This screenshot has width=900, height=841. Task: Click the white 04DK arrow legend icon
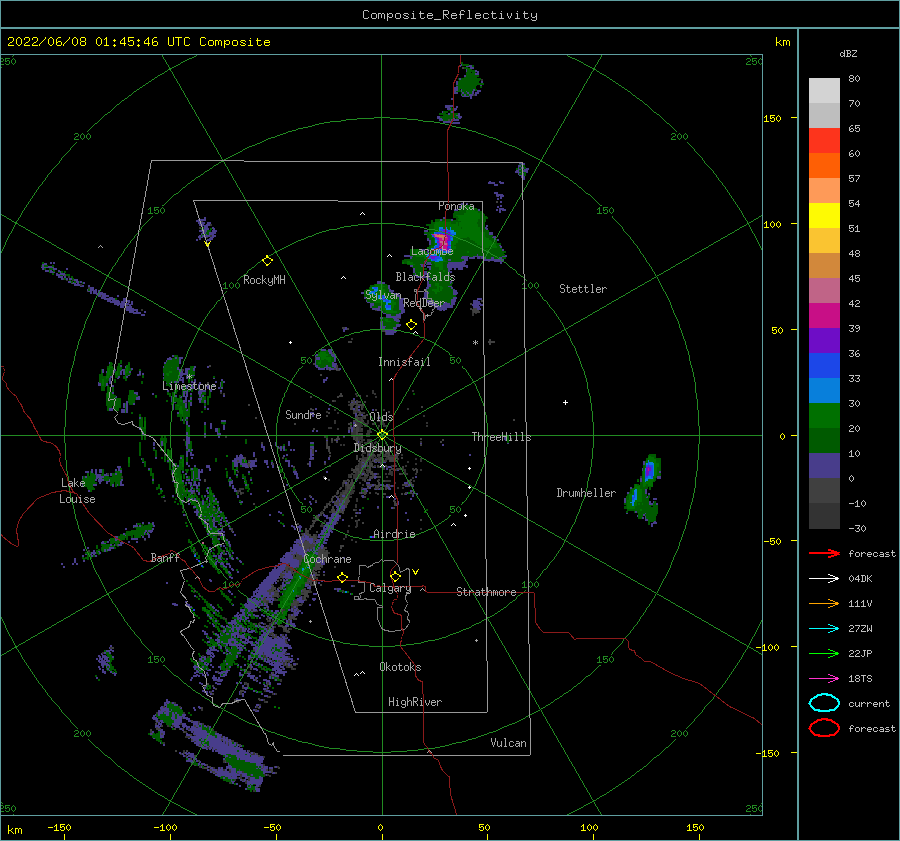point(824,579)
